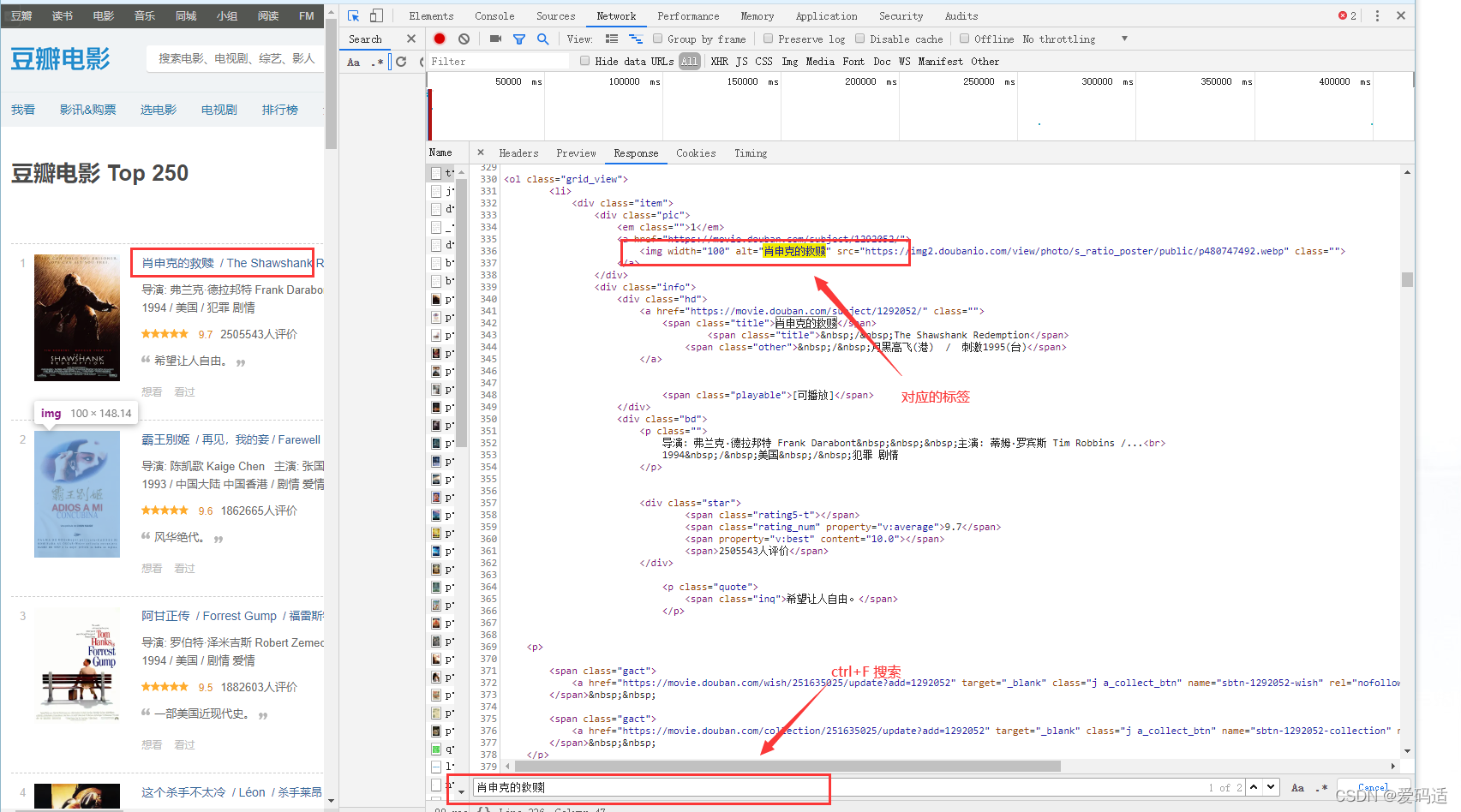
Task: Filter requests by JS type
Action: (x=741, y=62)
